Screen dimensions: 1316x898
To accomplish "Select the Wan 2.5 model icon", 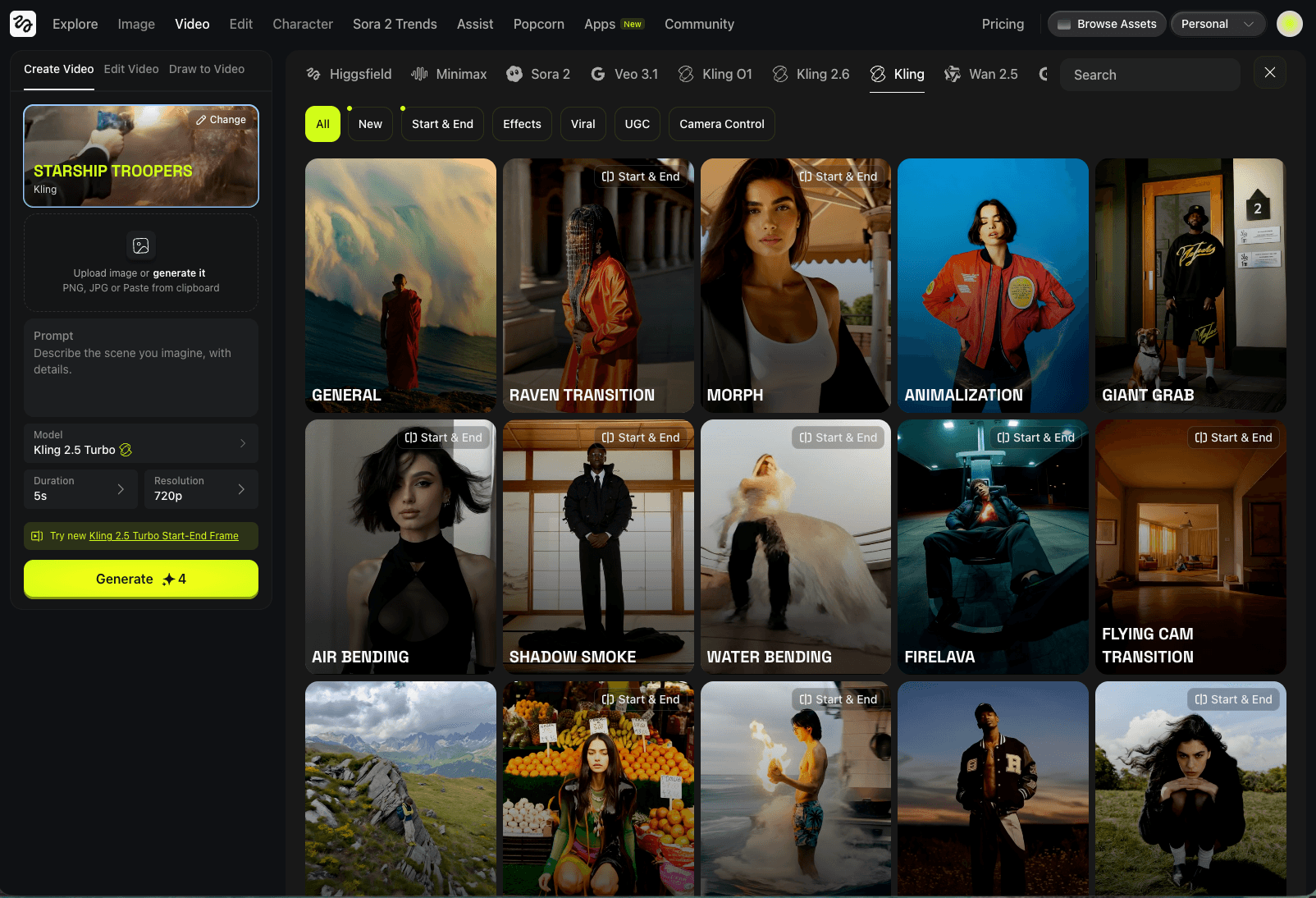I will click(x=953, y=74).
